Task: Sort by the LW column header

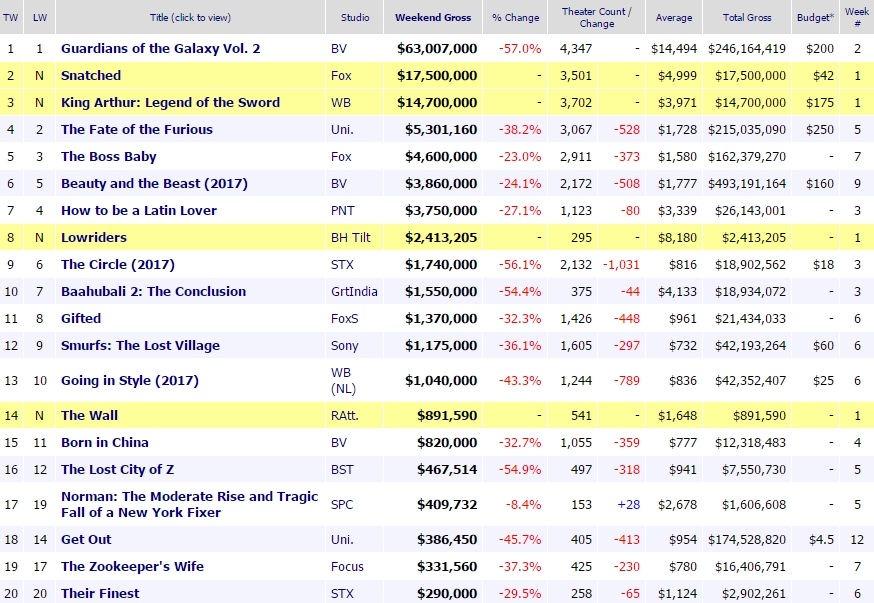Action: tap(40, 17)
